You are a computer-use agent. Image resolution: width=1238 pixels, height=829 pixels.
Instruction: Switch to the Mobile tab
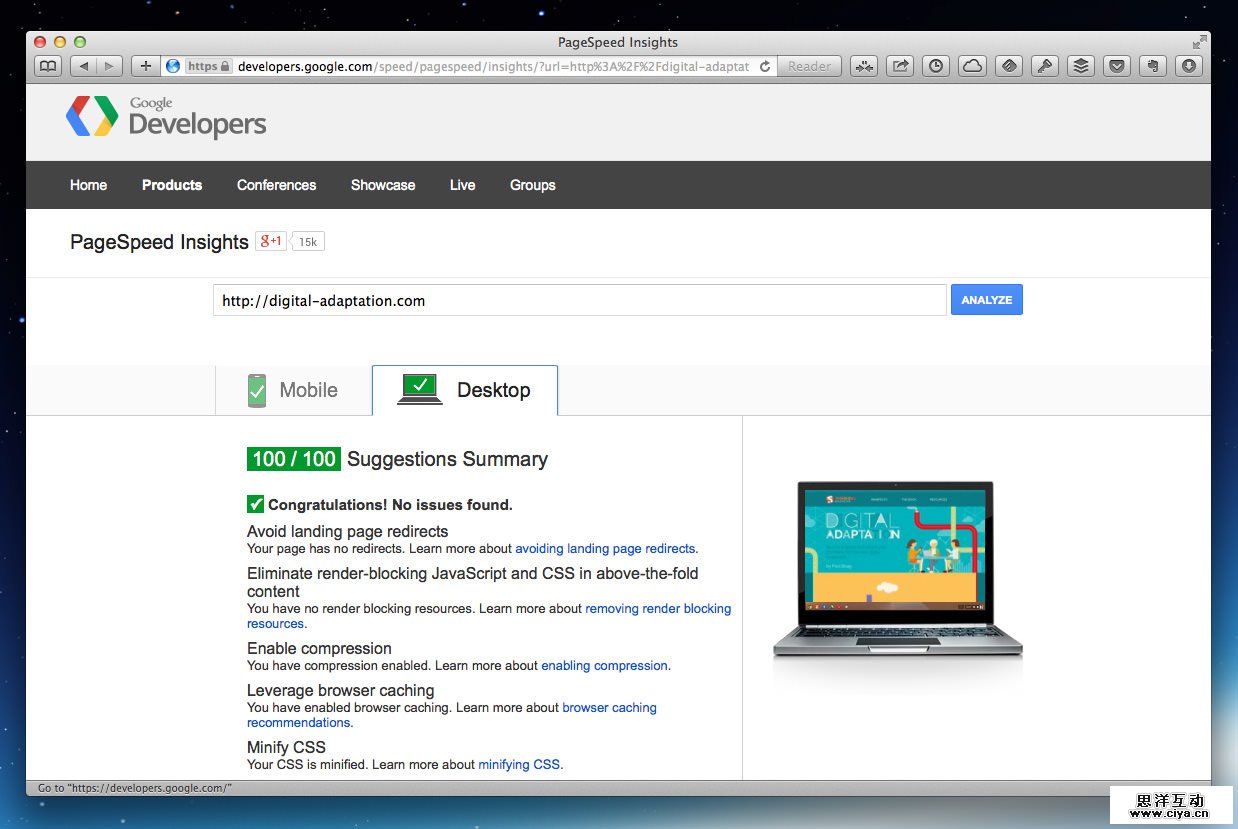tap(294, 390)
